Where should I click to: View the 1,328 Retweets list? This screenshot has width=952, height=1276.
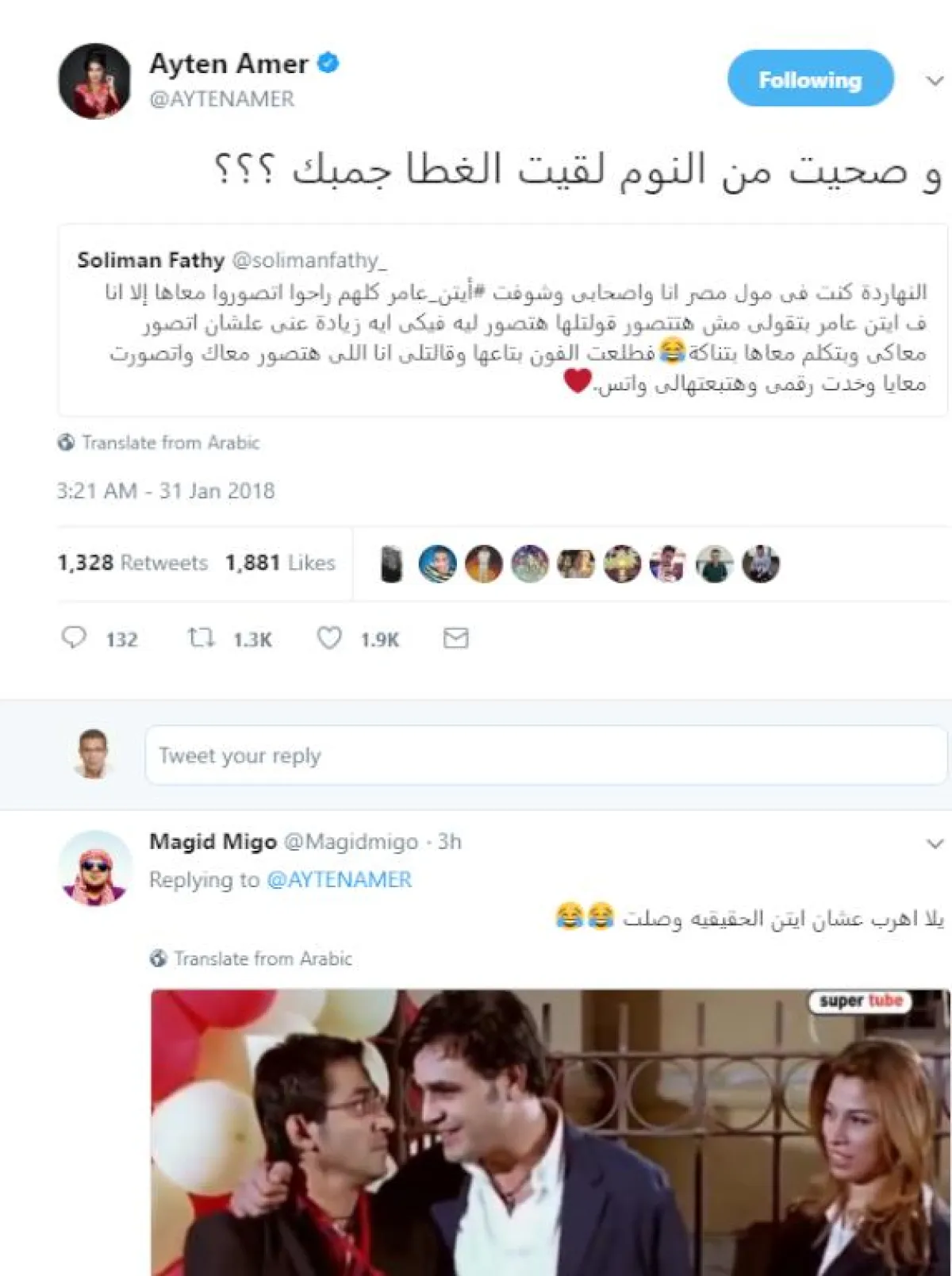[132, 563]
